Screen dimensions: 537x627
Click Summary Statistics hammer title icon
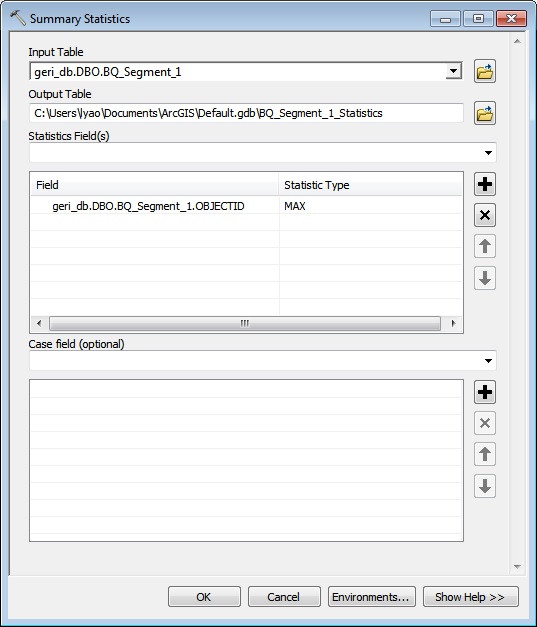pos(18,18)
